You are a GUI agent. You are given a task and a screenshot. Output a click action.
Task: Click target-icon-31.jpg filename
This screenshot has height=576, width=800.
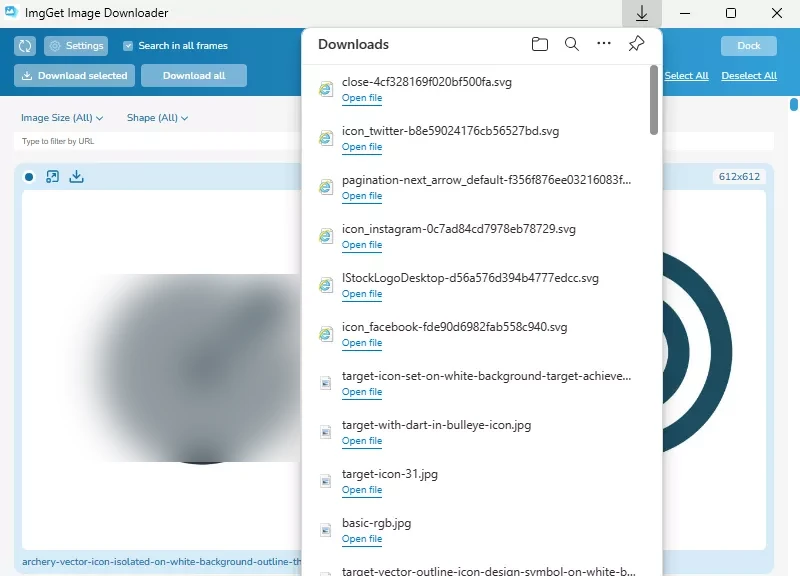[390, 474]
